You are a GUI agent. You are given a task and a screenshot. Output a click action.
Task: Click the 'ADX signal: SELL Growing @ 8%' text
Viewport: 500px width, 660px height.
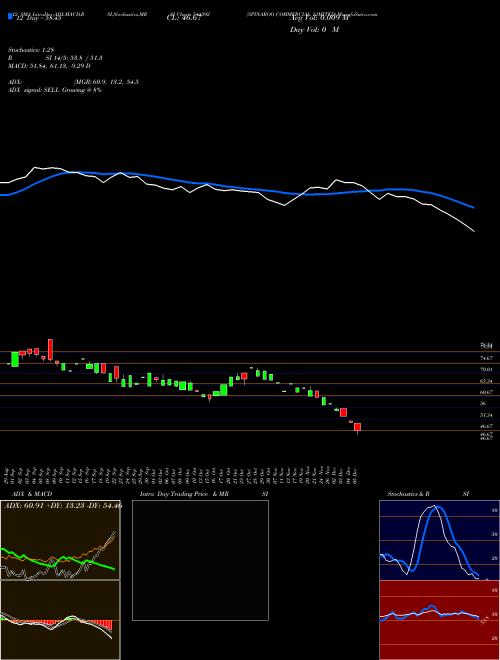pos(55,90)
